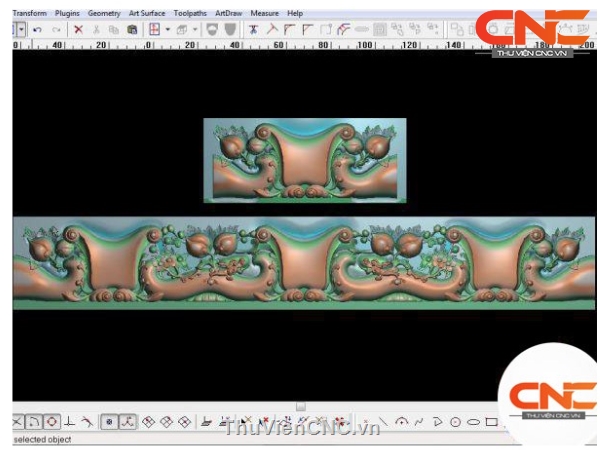Open the combo box arrow at toolbar's left edge
The height and width of the screenshot is (450, 600).
tap(21, 30)
